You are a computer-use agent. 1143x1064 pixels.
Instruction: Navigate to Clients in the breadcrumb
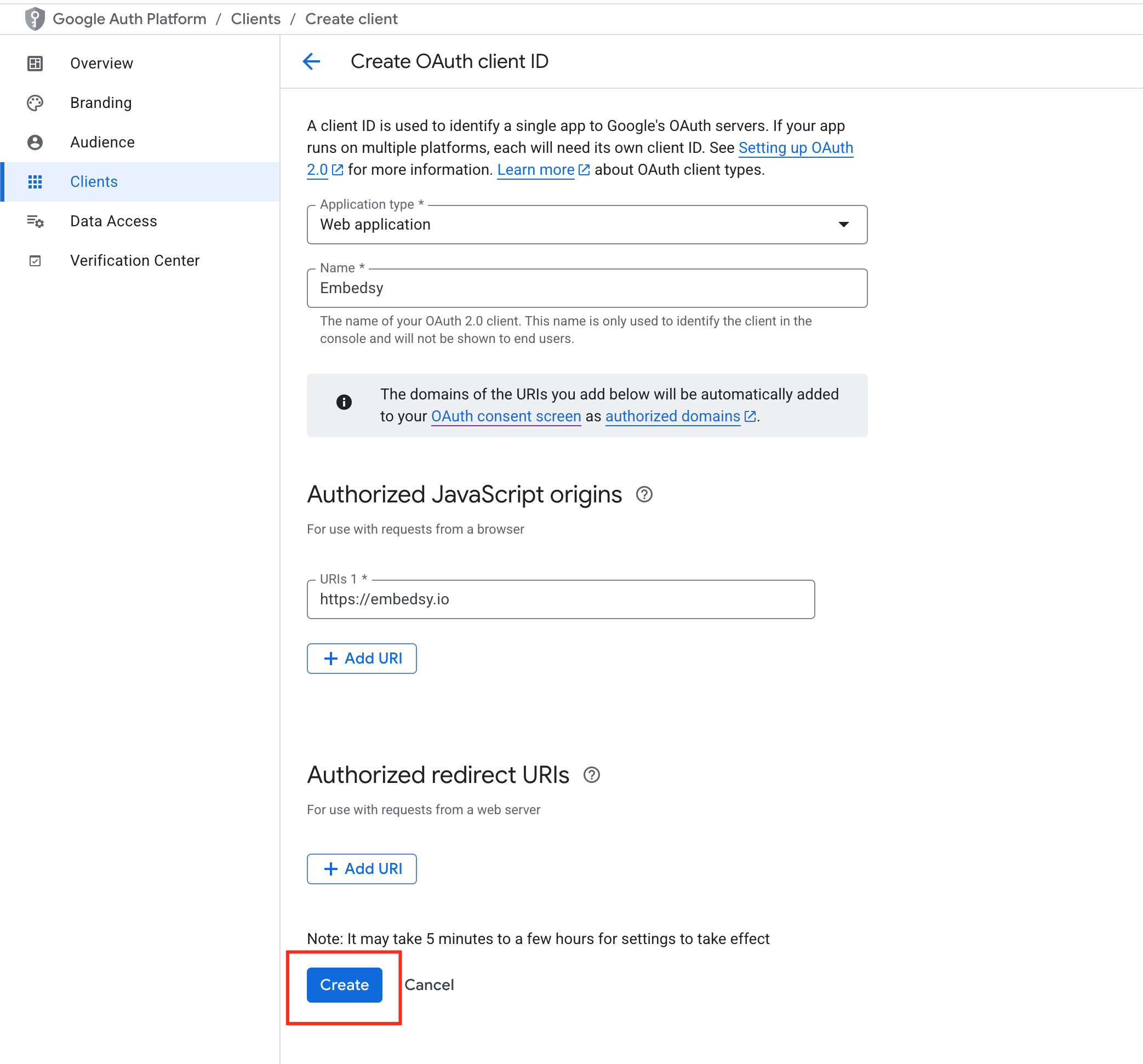[255, 19]
